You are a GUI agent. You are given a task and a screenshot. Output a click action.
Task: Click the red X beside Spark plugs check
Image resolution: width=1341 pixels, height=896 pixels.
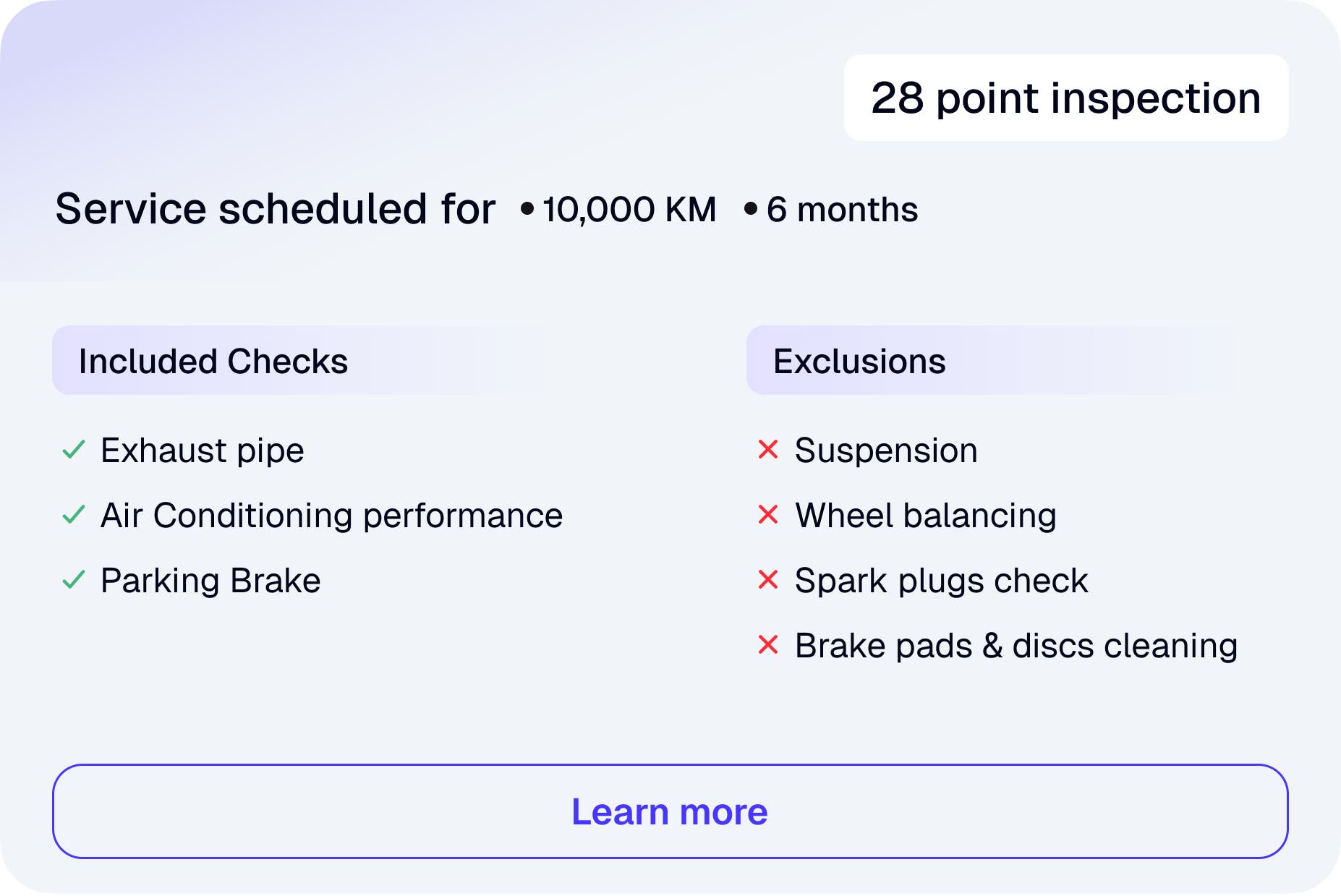[767, 580]
